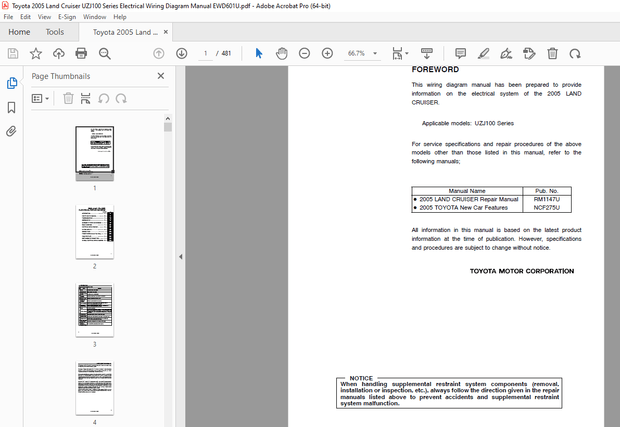Select page 3 thumbnail

pyautogui.click(x=94, y=309)
